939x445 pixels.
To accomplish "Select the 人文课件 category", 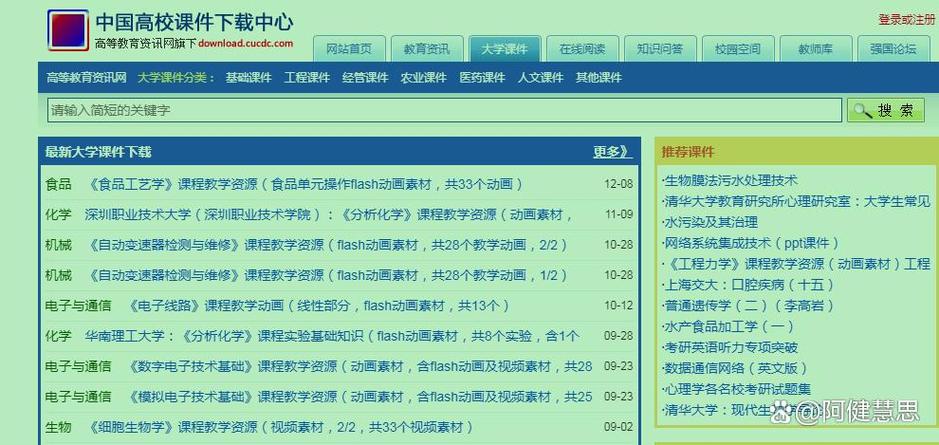I will pyautogui.click(x=541, y=78).
